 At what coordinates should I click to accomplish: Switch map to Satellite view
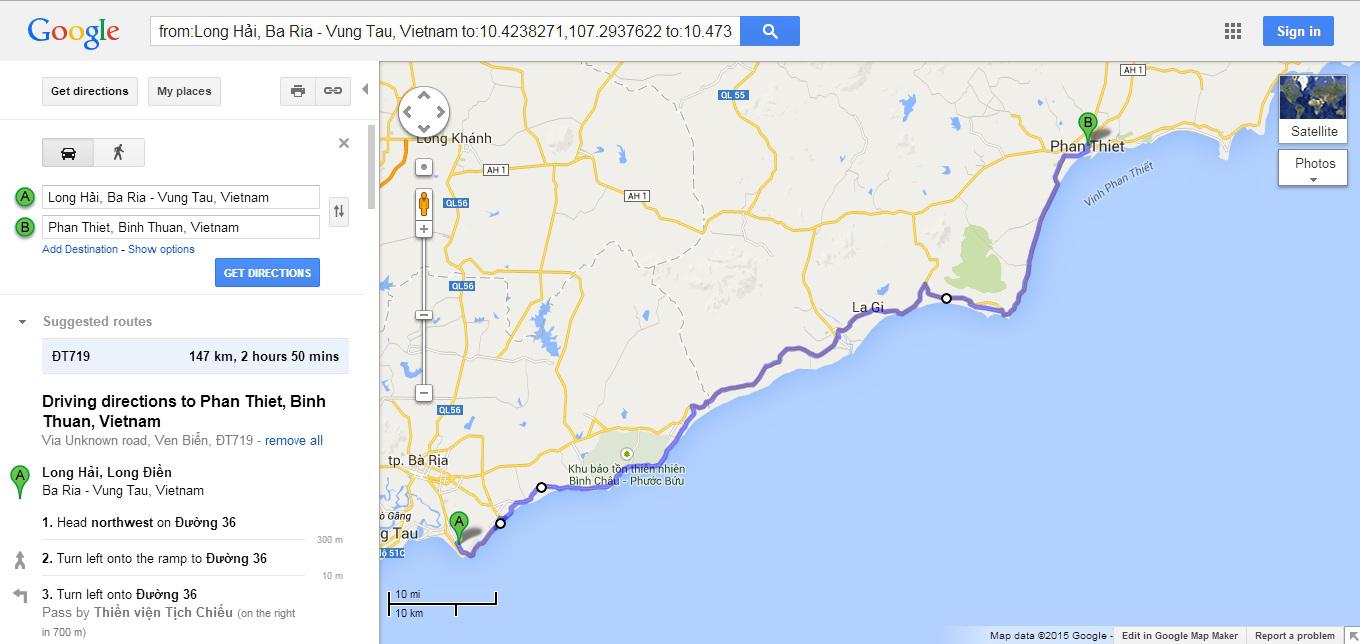[1313, 109]
